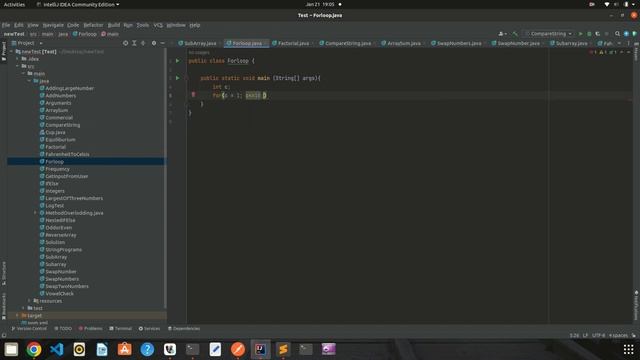Select StringPrograms class in tree
The width and height of the screenshot is (640, 360).
coord(63,249)
